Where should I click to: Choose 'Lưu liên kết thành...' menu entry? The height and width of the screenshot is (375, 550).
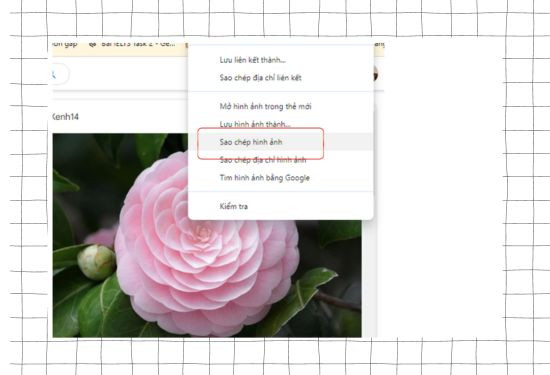pos(281,60)
